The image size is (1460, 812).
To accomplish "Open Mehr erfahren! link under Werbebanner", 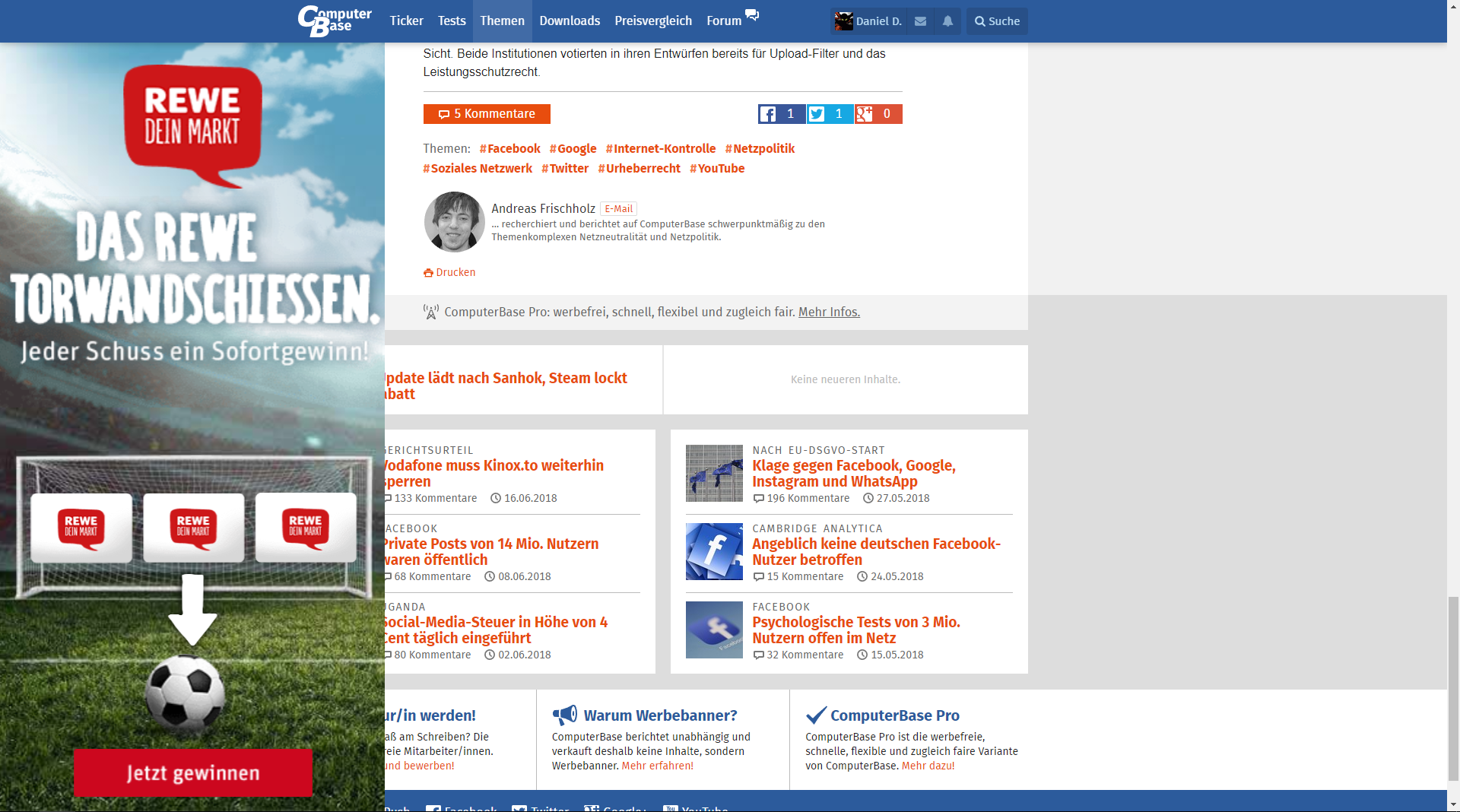I will [657, 766].
